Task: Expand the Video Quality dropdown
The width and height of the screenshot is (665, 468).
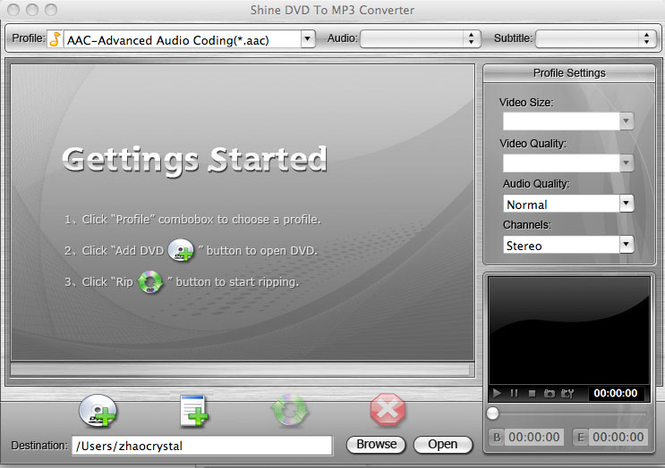Action: pyautogui.click(x=626, y=163)
